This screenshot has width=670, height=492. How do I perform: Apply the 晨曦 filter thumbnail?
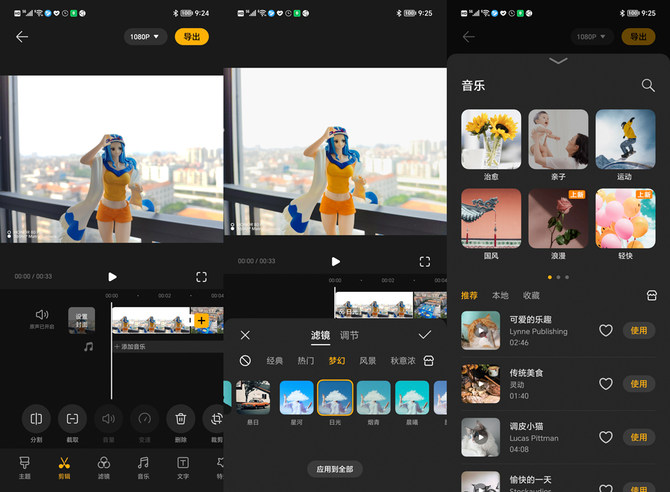pos(412,398)
